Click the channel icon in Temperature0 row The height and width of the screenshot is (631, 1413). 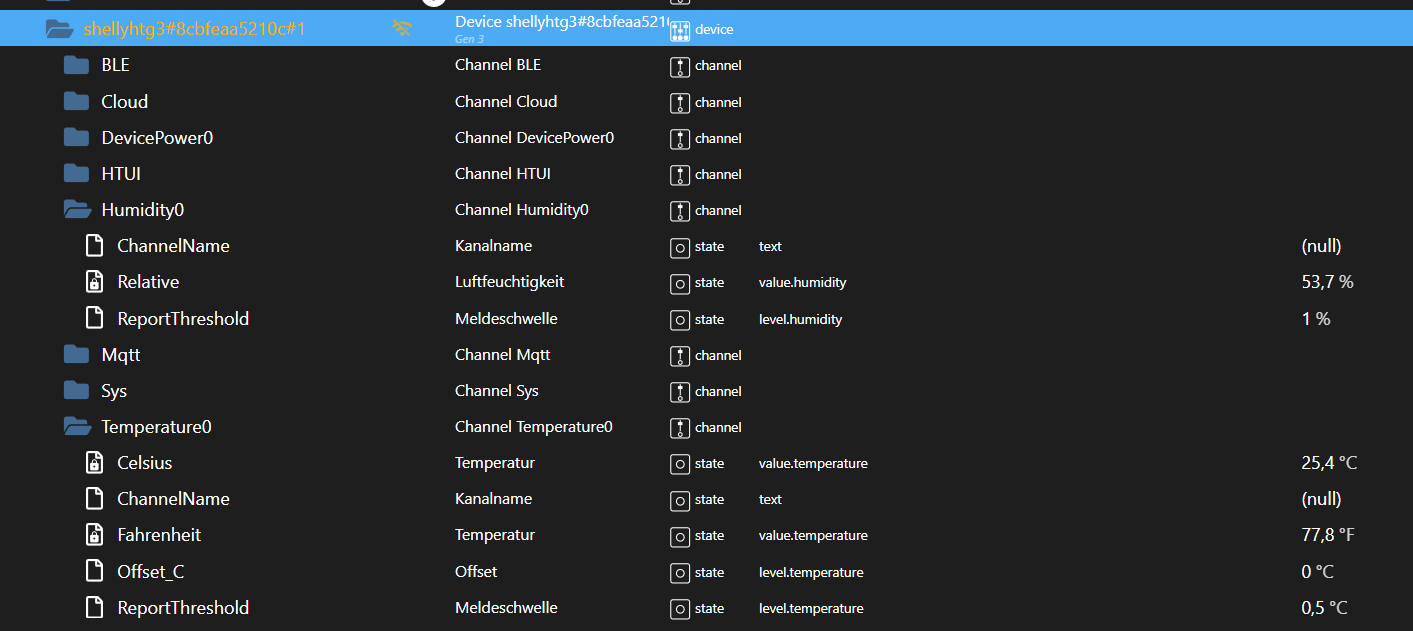pos(680,427)
